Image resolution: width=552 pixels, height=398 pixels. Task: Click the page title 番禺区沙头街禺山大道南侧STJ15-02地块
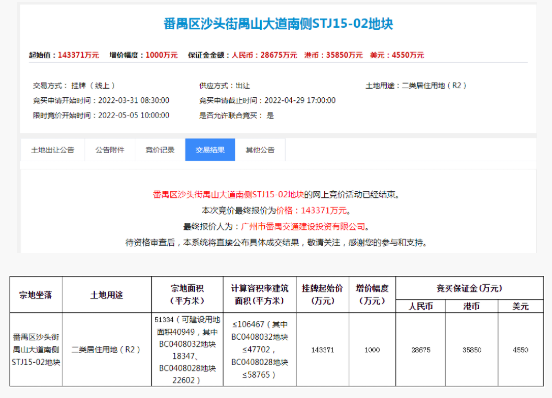278,24
